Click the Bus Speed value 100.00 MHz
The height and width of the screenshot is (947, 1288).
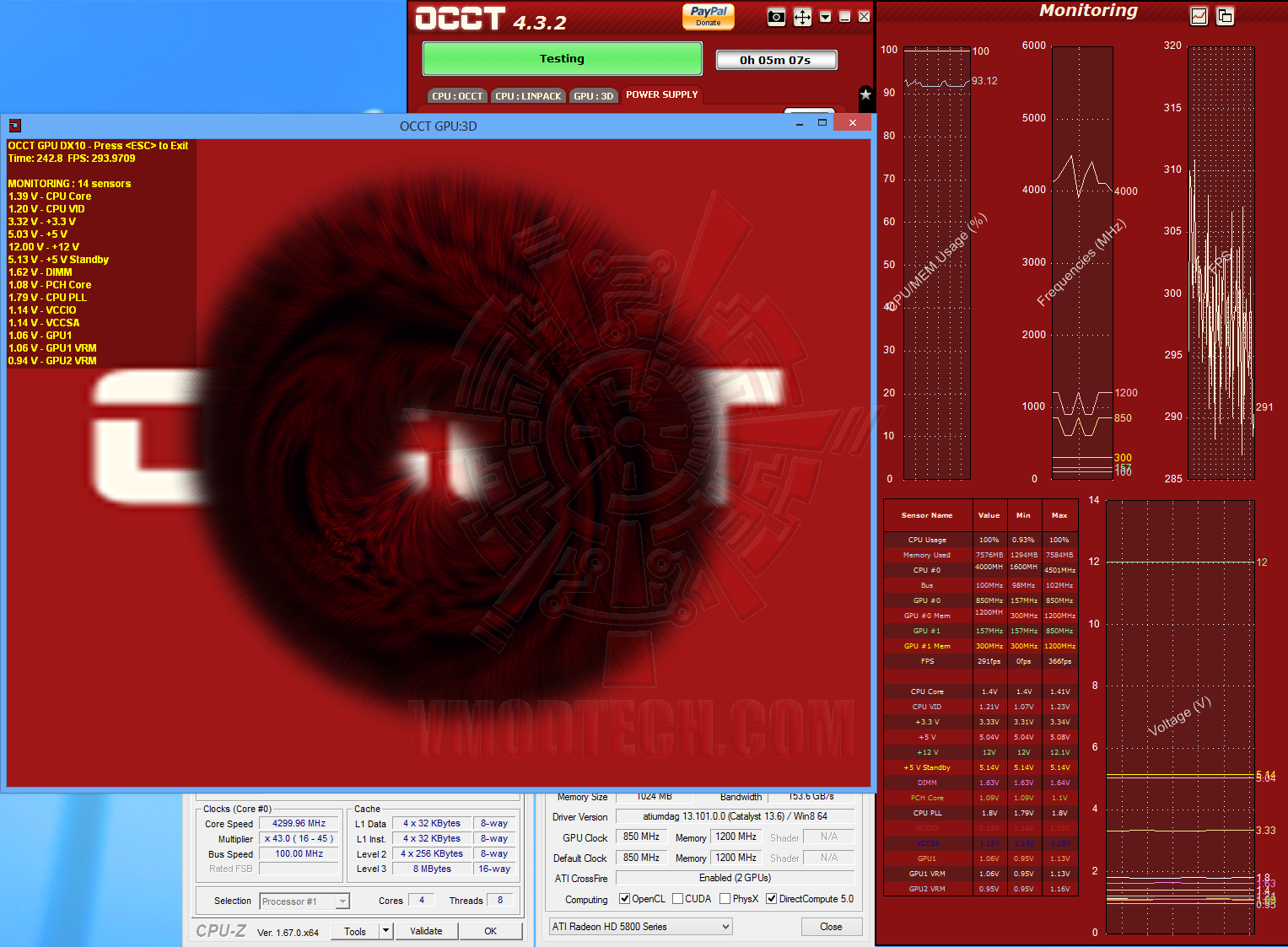pos(299,854)
